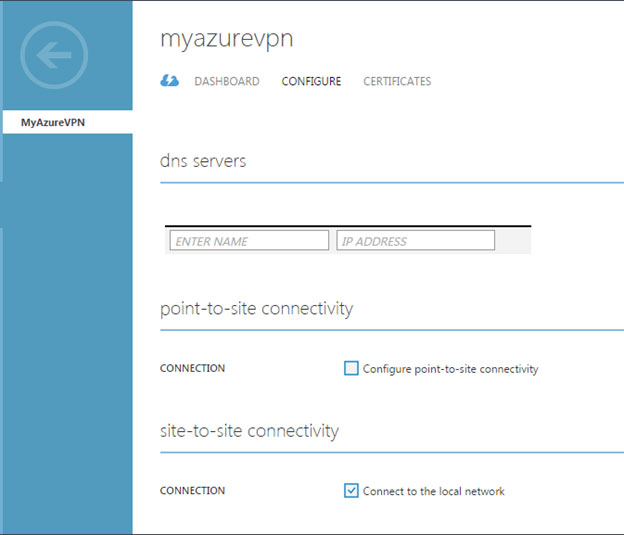The height and width of the screenshot is (535, 624).
Task: Click the dns servers heading
Action: pos(203,161)
